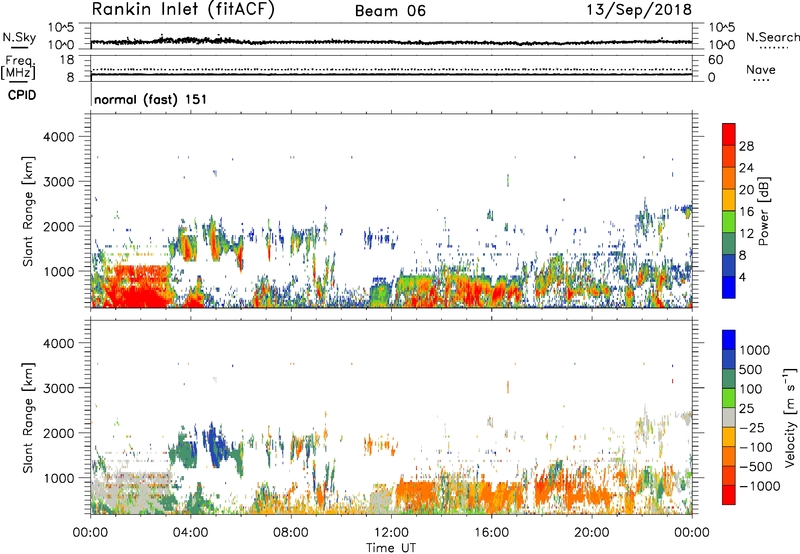Click the power panel 'Slant Range [km]' axis label
Viewport: 800px width, 554px height.
tap(28, 211)
